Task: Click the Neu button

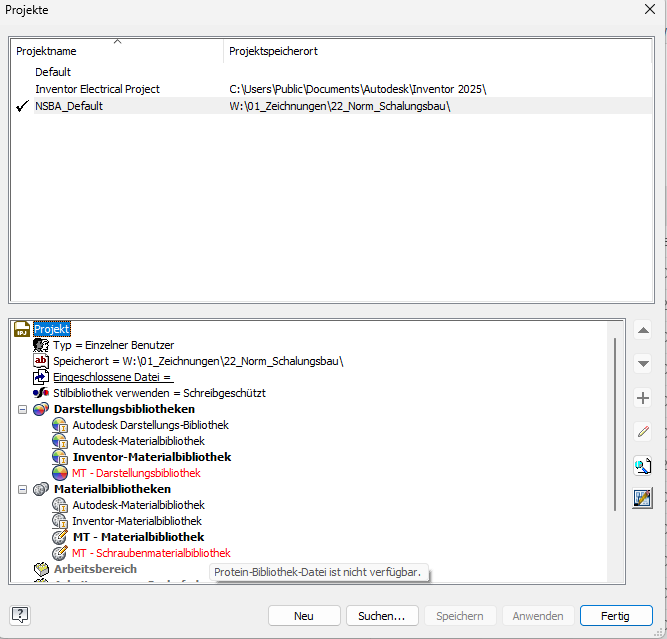Action: coord(304,616)
